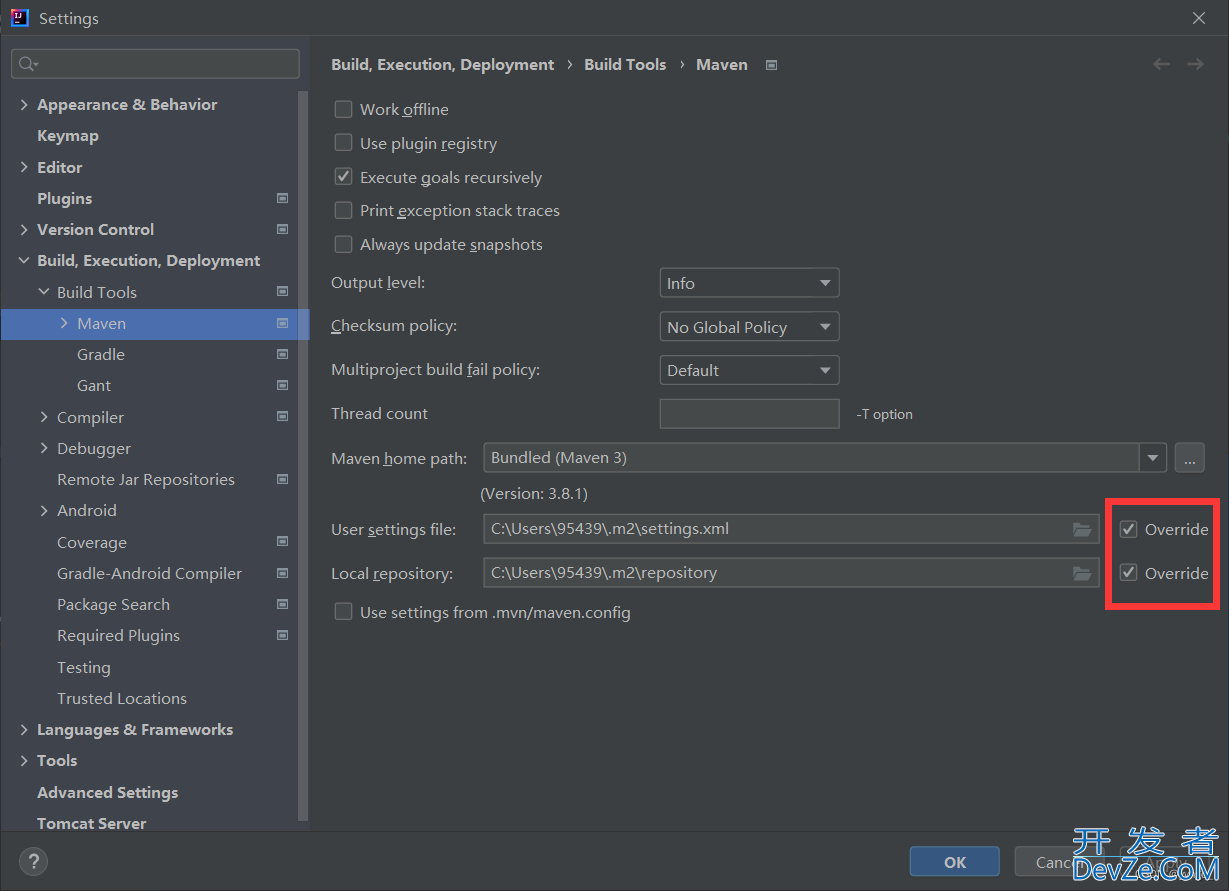Viewport: 1229px width, 891px height.
Task: Click the project-level marker icon beside Version Control
Action: click(x=283, y=229)
